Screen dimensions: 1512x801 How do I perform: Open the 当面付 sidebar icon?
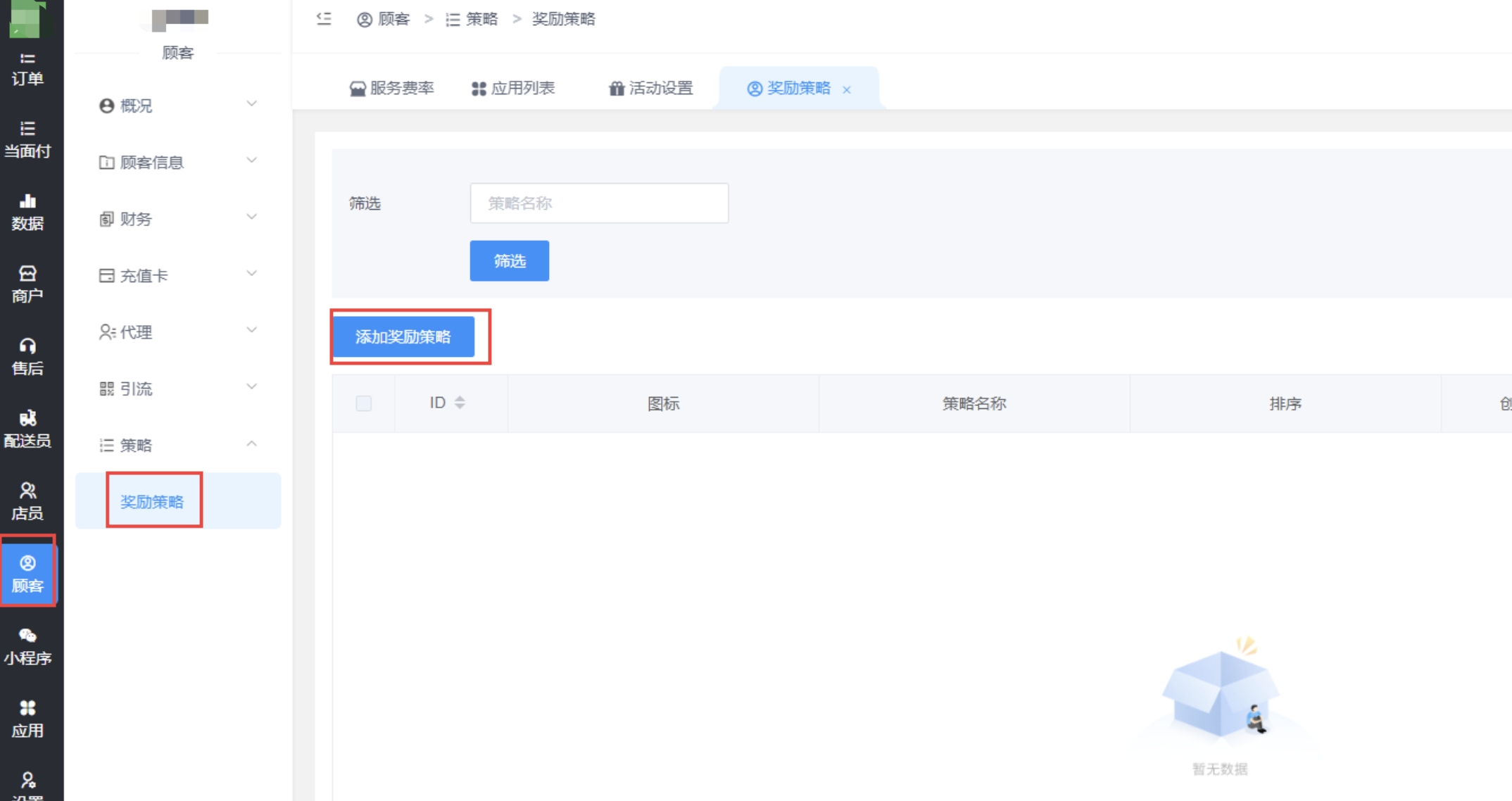tap(27, 140)
